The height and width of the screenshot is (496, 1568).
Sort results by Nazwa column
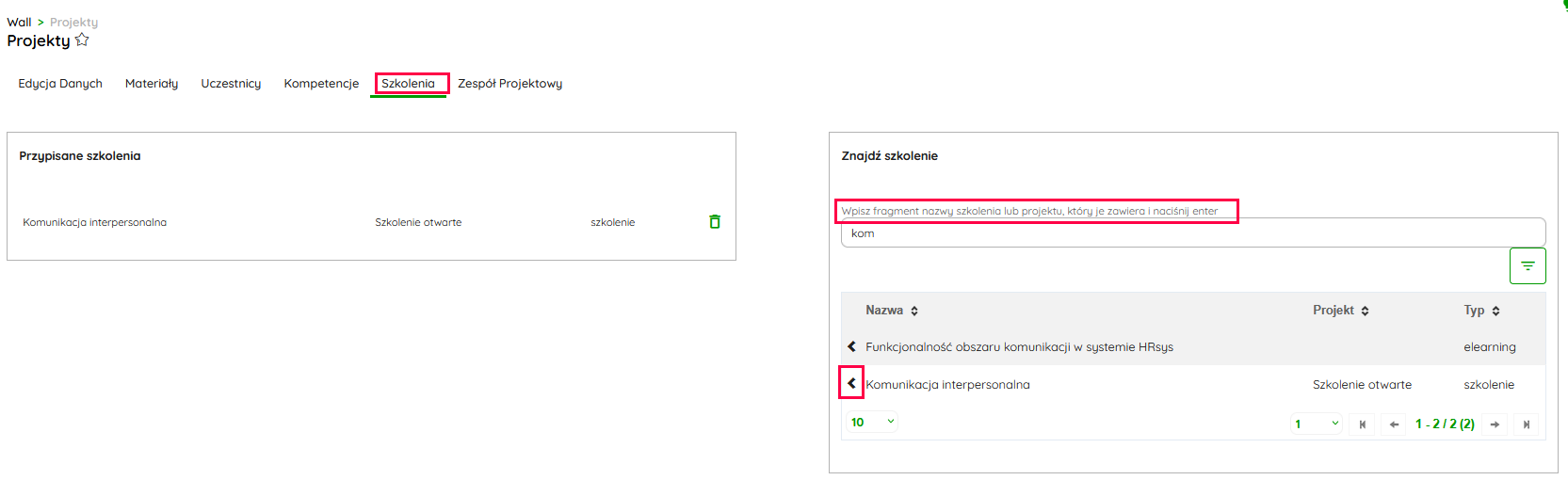coord(891,311)
